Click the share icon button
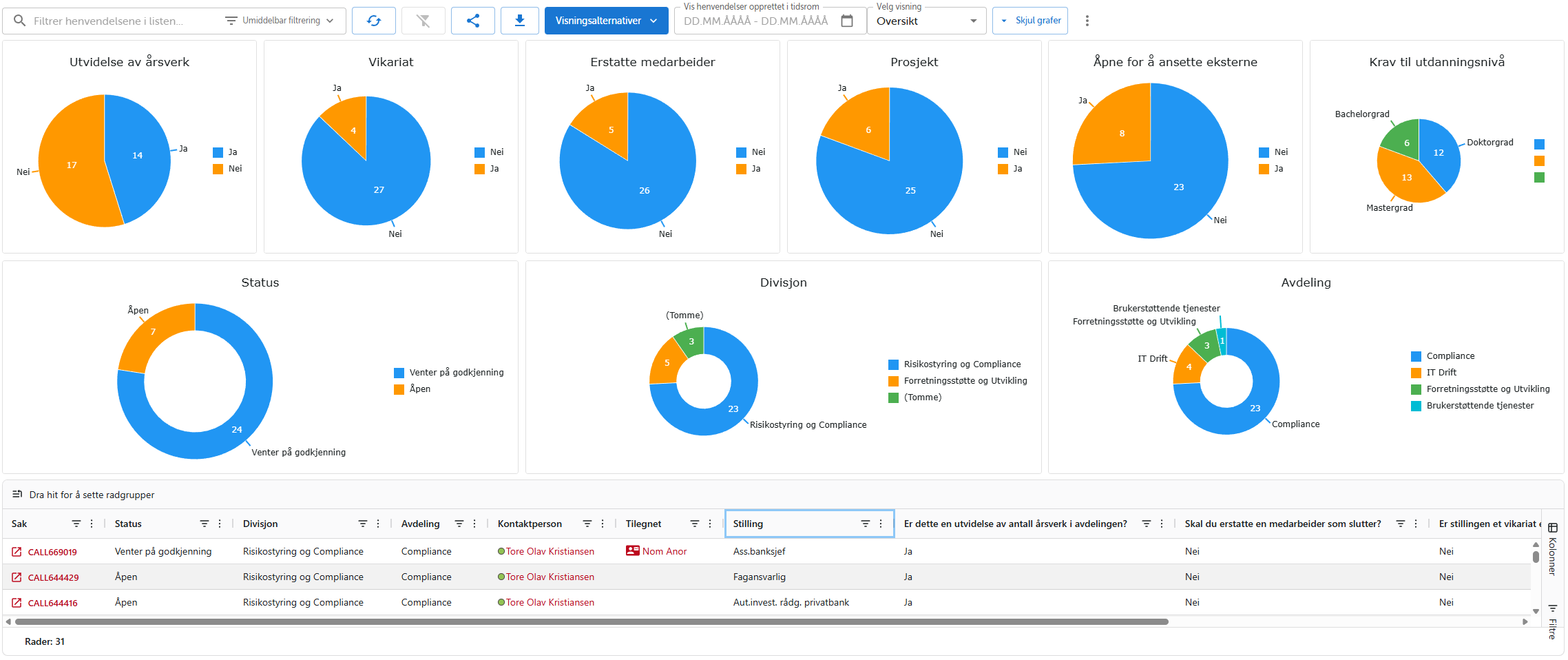The image size is (1568, 660). click(x=472, y=21)
